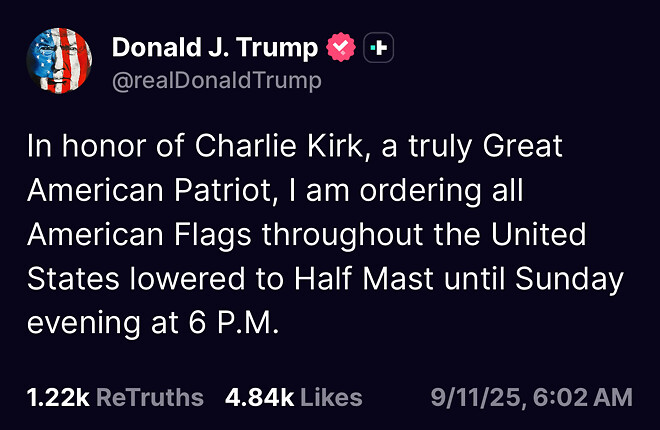The image size is (660, 430).
Task: Visit the @realDonaldTrump handle link
Action: coord(217,81)
